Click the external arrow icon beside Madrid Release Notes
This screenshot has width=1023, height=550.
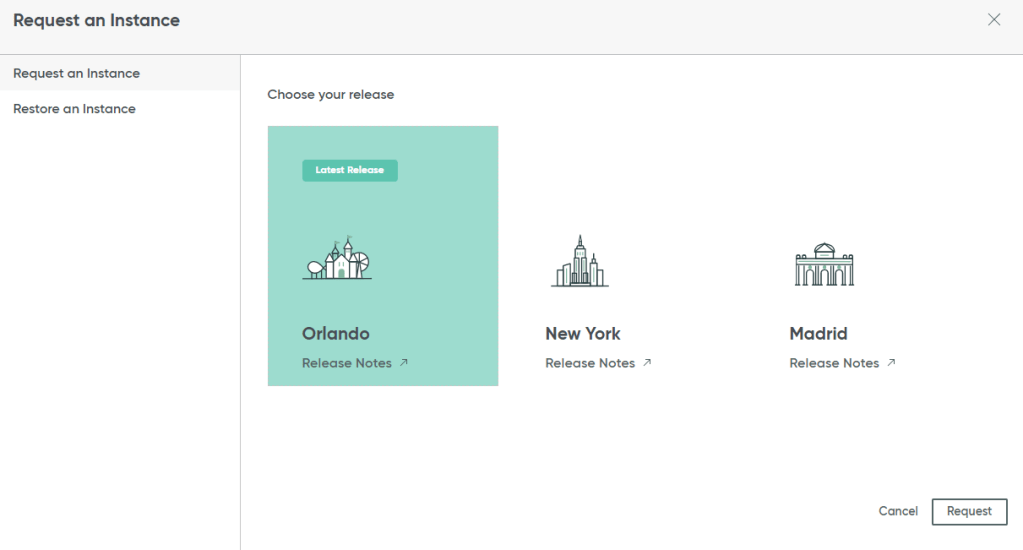point(891,363)
